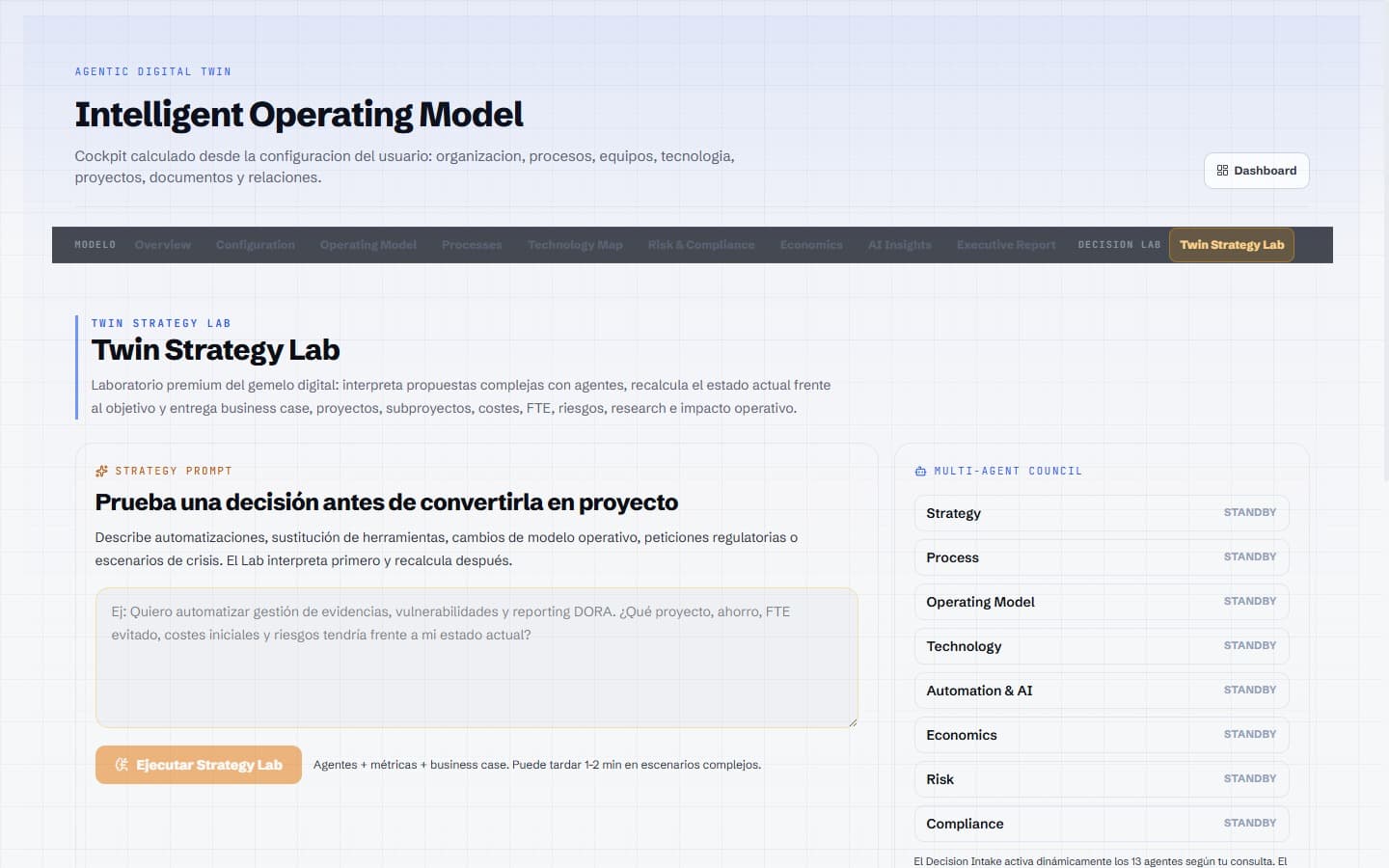Open the Economics tab
This screenshot has height=868, width=1389.
[x=811, y=245]
